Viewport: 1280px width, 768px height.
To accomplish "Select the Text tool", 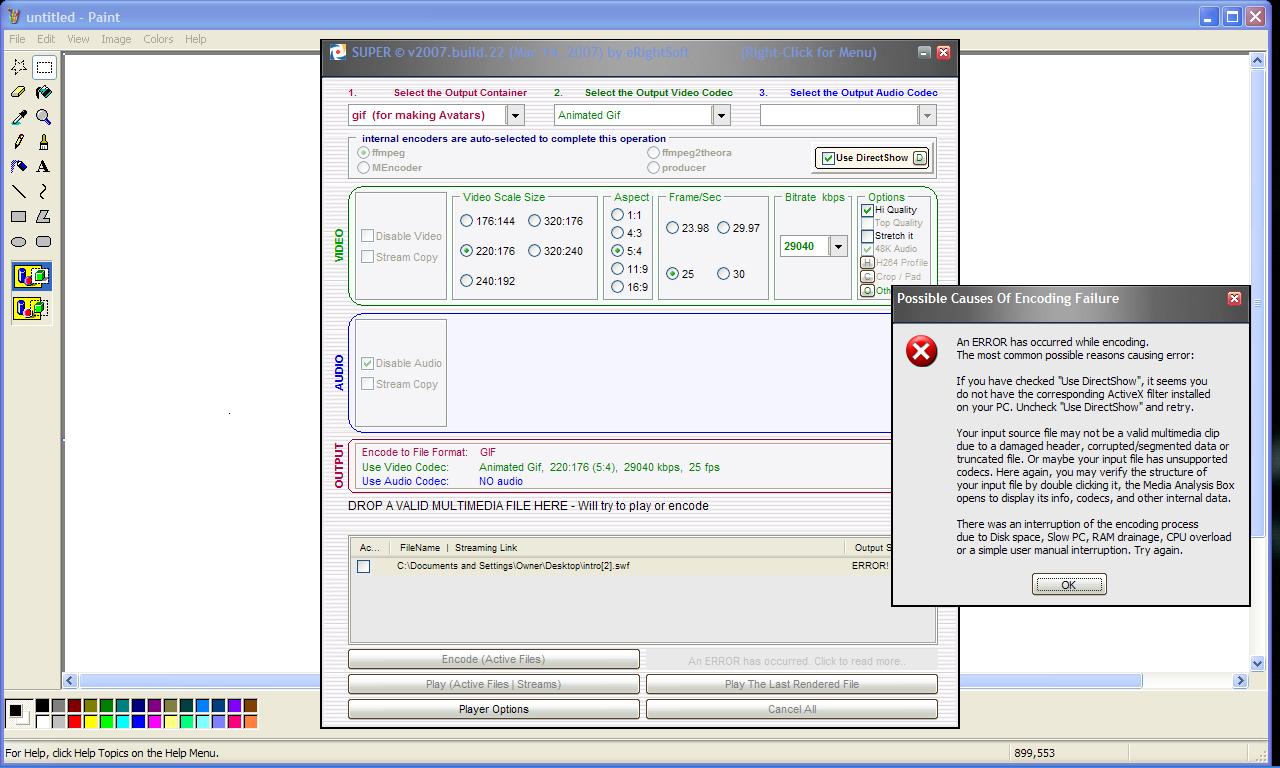I will (43, 167).
